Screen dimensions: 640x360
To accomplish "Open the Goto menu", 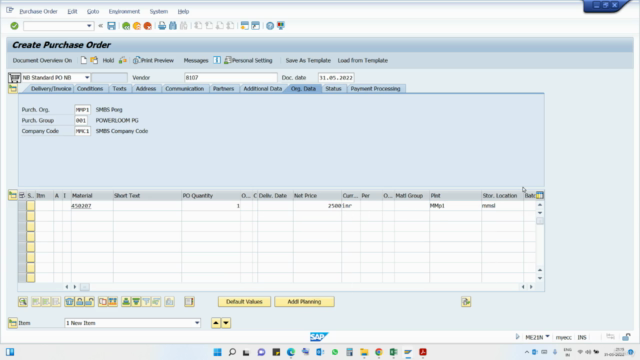I will coord(93,11).
